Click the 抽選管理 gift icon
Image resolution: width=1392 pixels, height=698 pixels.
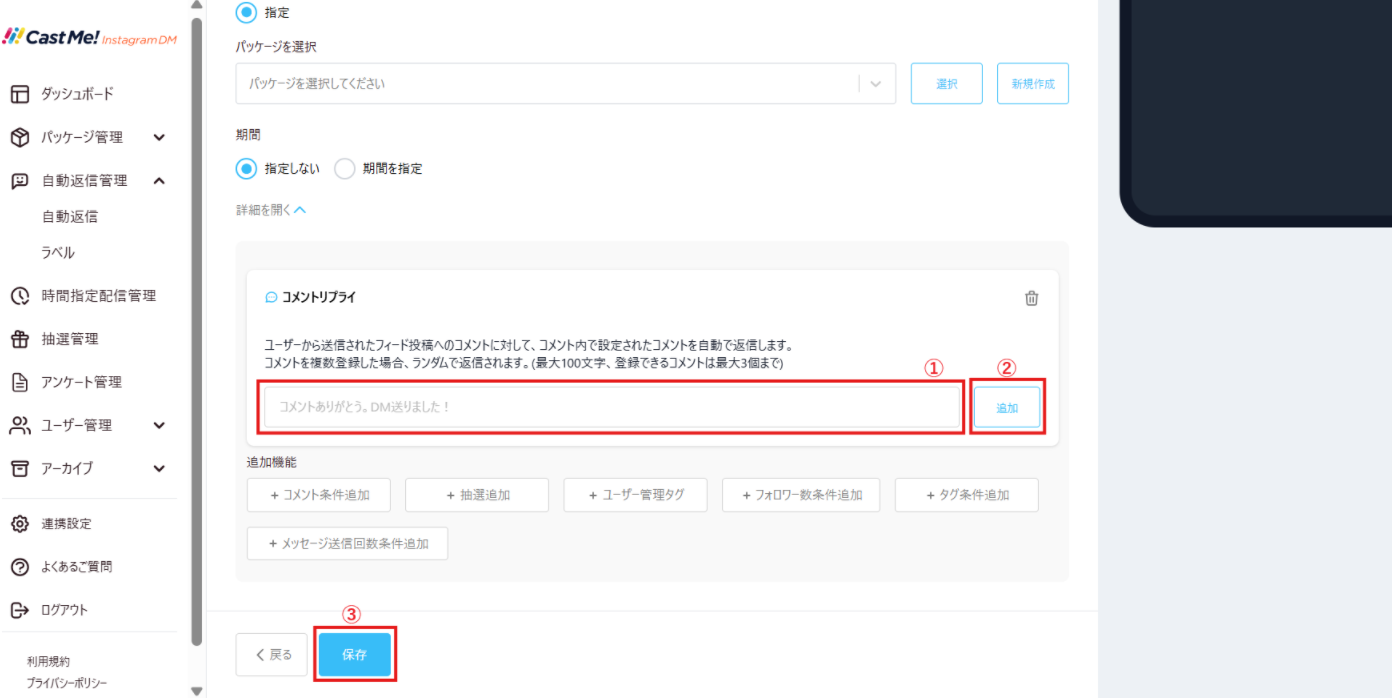(x=20, y=339)
